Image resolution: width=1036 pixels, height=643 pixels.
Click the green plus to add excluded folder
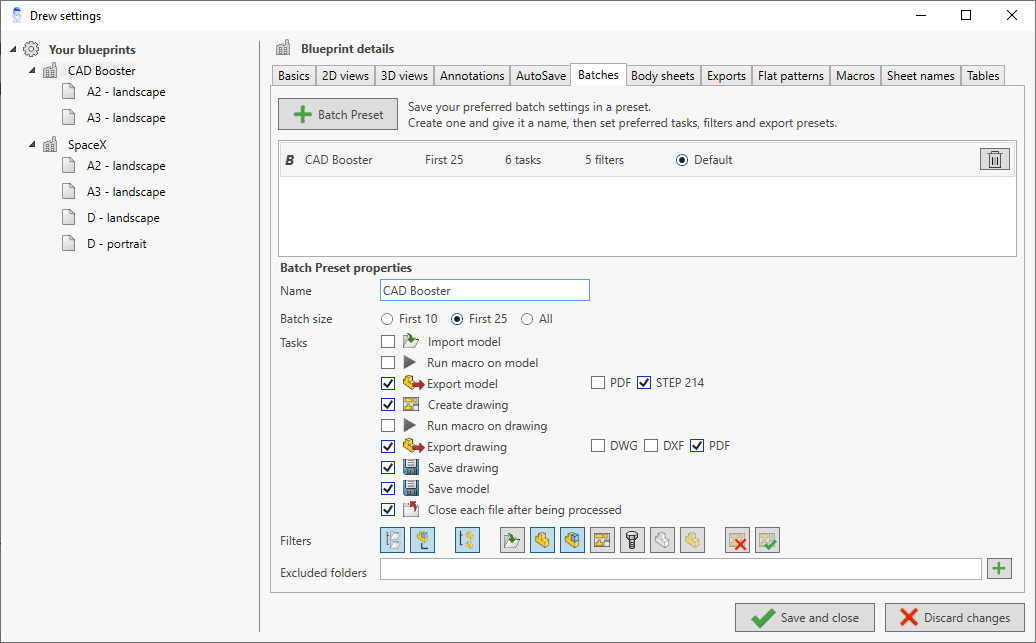[x=999, y=569]
